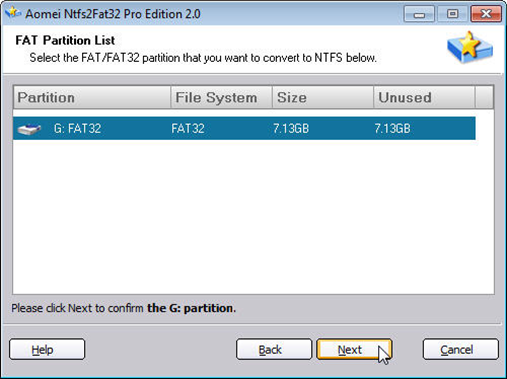
Task: Open Help for the wizard
Action: pyautogui.click(x=47, y=349)
